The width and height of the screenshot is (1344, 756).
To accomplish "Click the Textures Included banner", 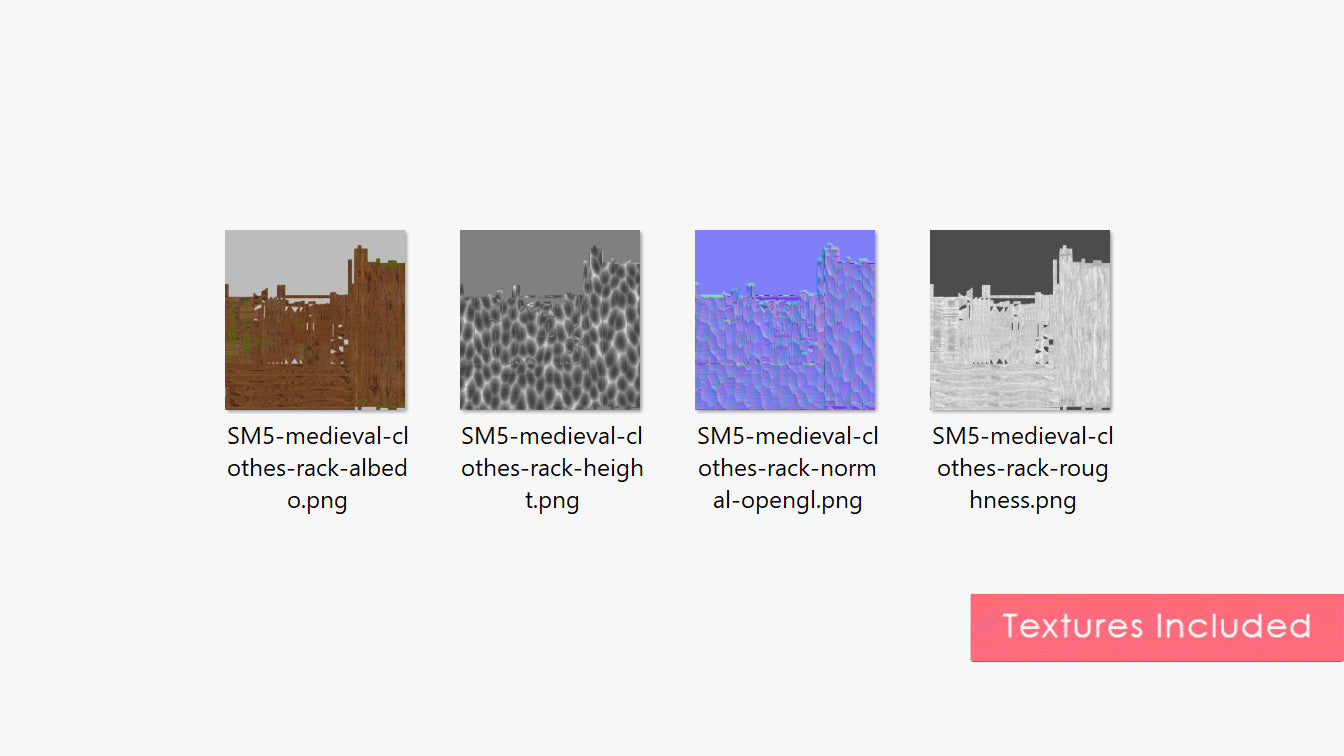I will [1156, 627].
